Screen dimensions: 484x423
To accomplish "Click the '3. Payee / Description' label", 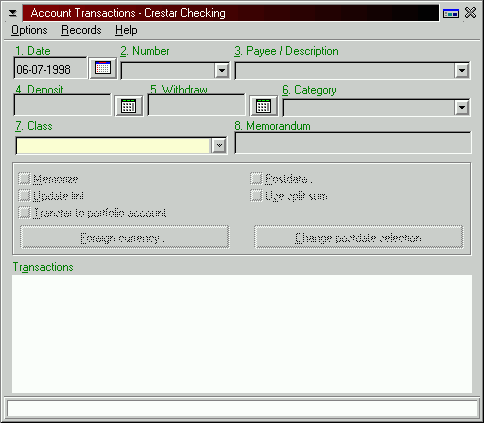I will pyautogui.click(x=286, y=51).
